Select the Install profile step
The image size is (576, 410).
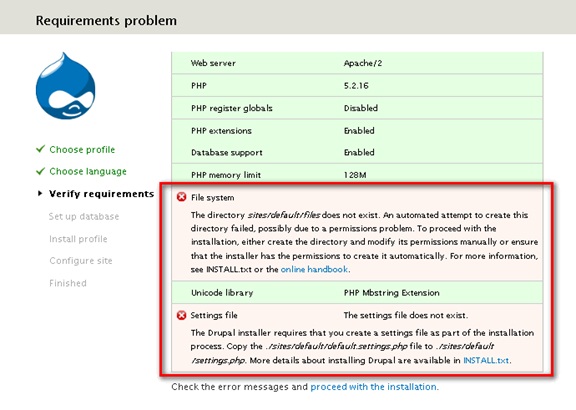[x=78, y=239]
